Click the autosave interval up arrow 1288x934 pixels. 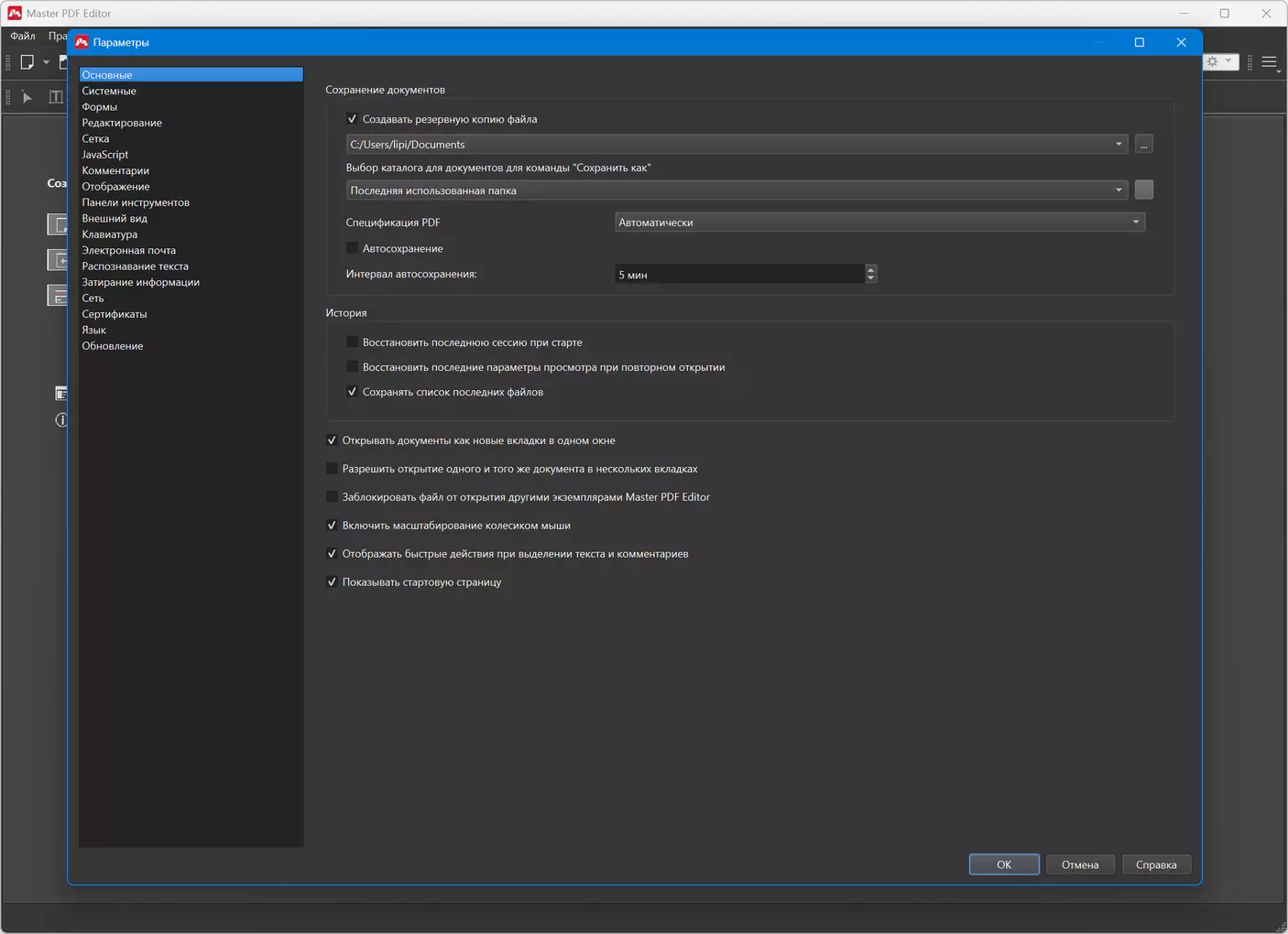click(x=870, y=269)
